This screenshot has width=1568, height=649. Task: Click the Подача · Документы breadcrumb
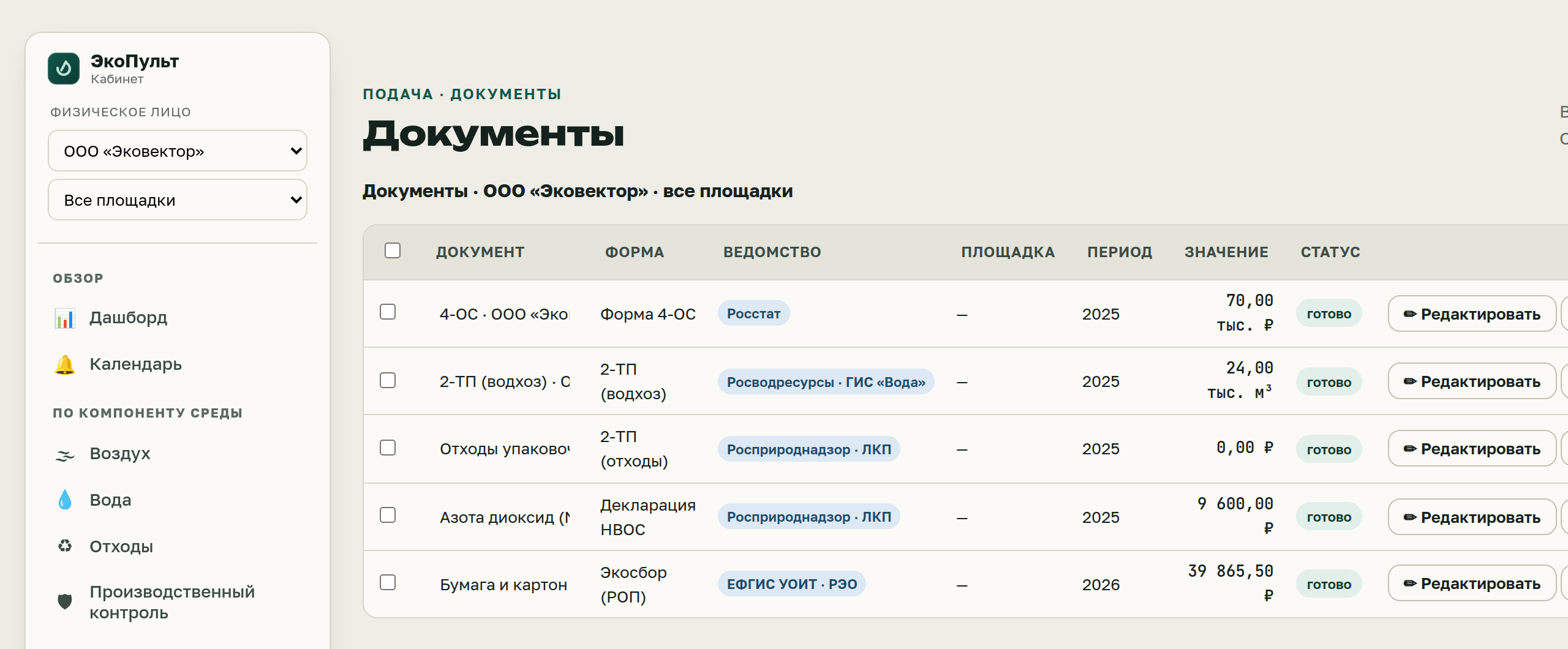point(462,94)
